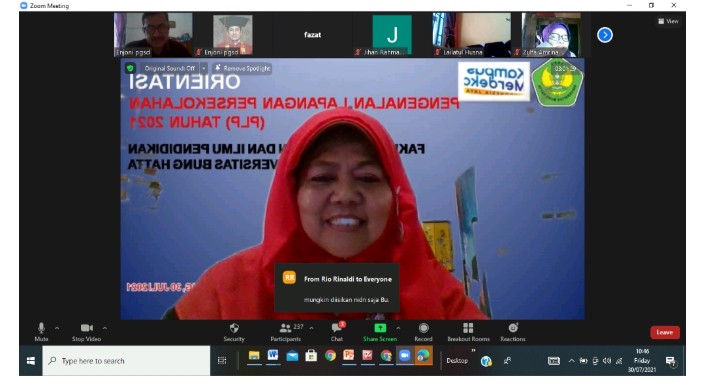Open the Reactions menu
The height and width of the screenshot is (392, 705).
(x=513, y=332)
